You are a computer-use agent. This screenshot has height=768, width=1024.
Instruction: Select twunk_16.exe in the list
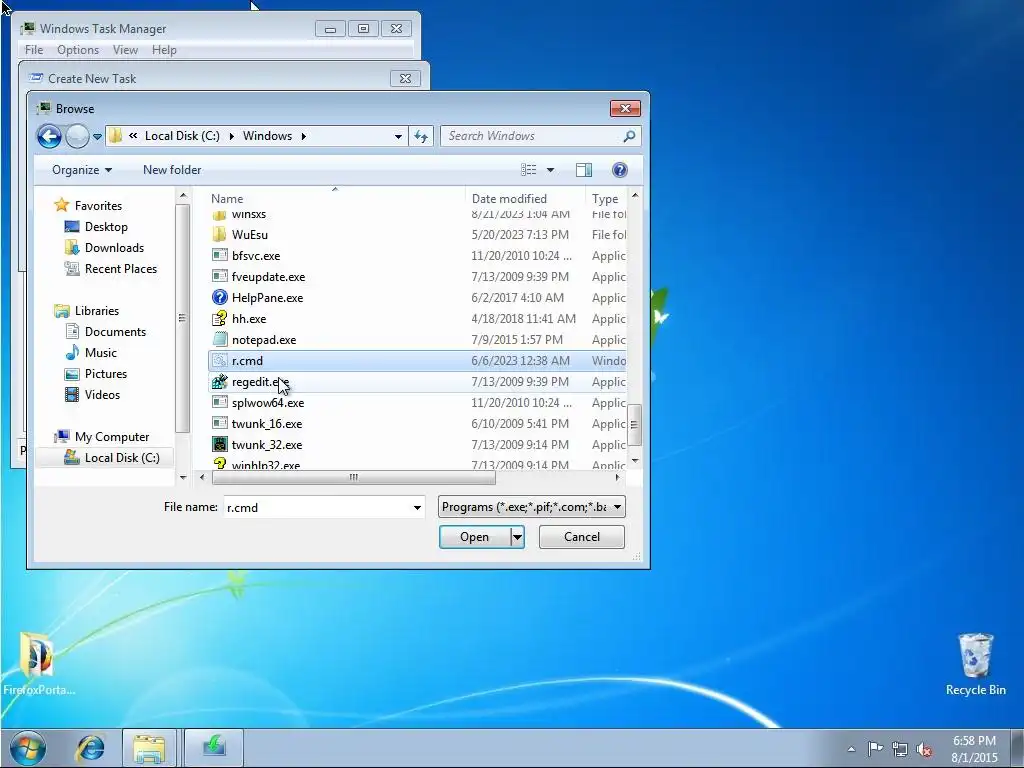pos(266,424)
